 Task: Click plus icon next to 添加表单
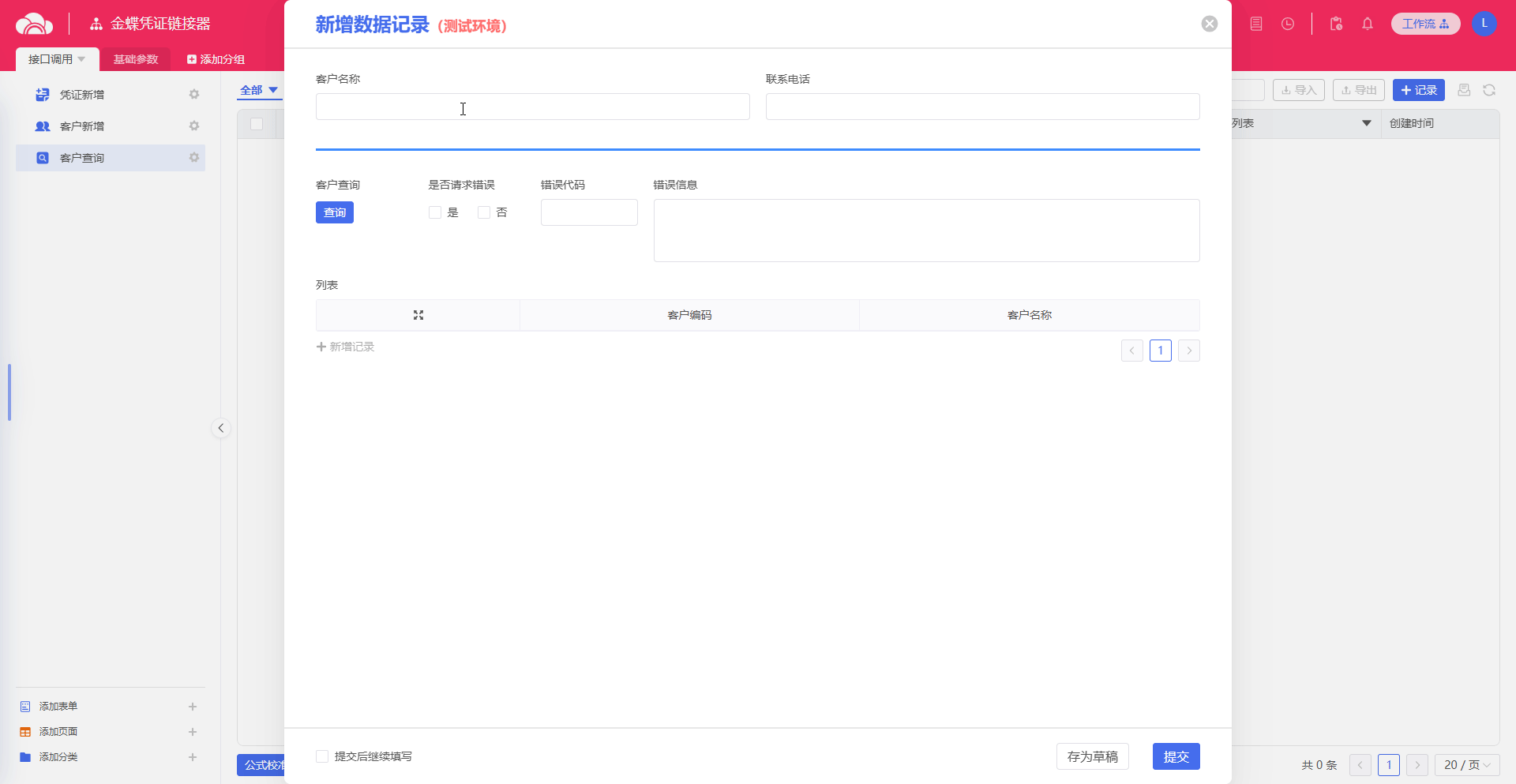[x=193, y=707]
